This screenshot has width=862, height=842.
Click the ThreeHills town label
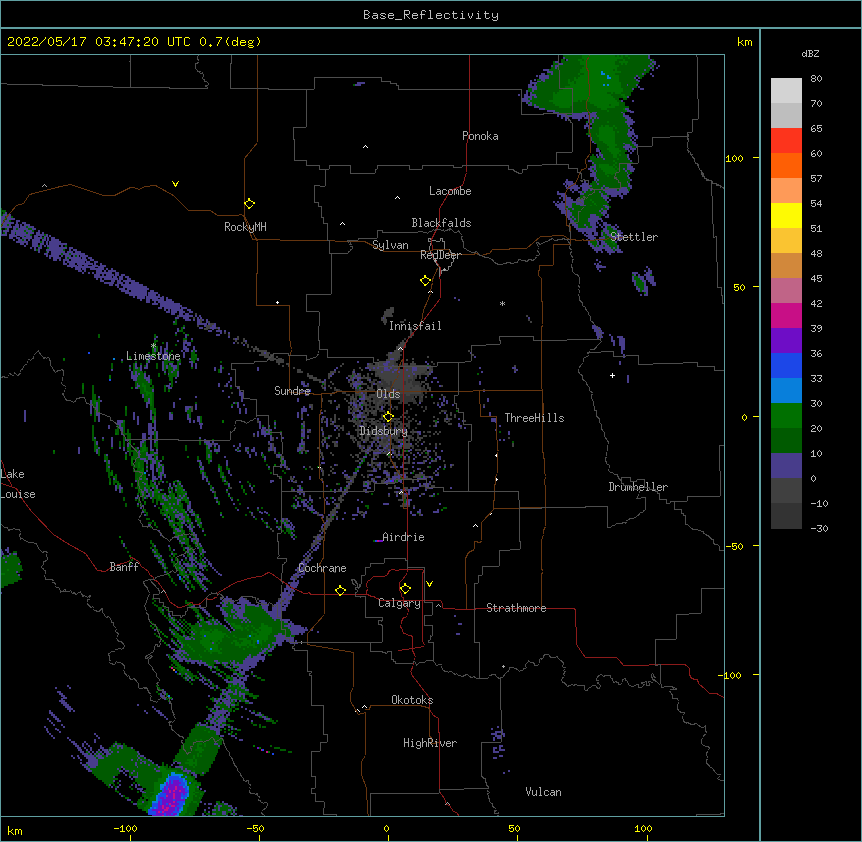pos(534,418)
